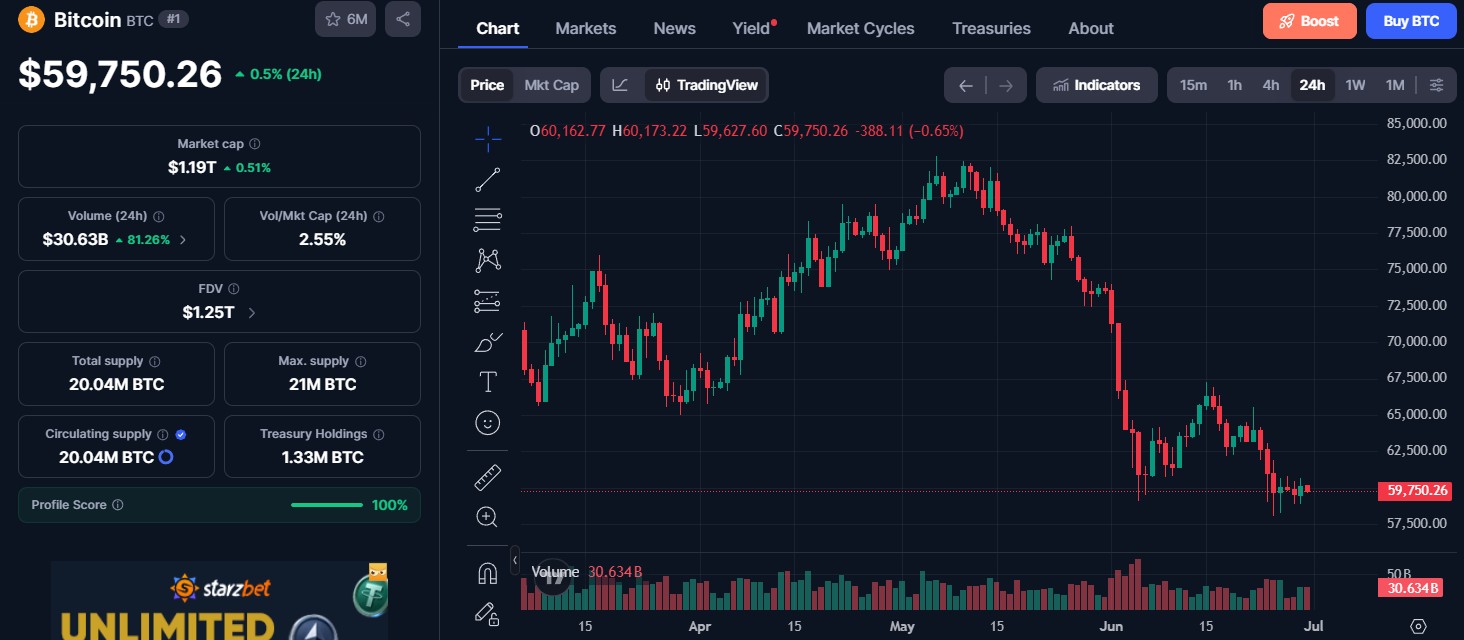Expand FDV details chevron

coord(251,312)
